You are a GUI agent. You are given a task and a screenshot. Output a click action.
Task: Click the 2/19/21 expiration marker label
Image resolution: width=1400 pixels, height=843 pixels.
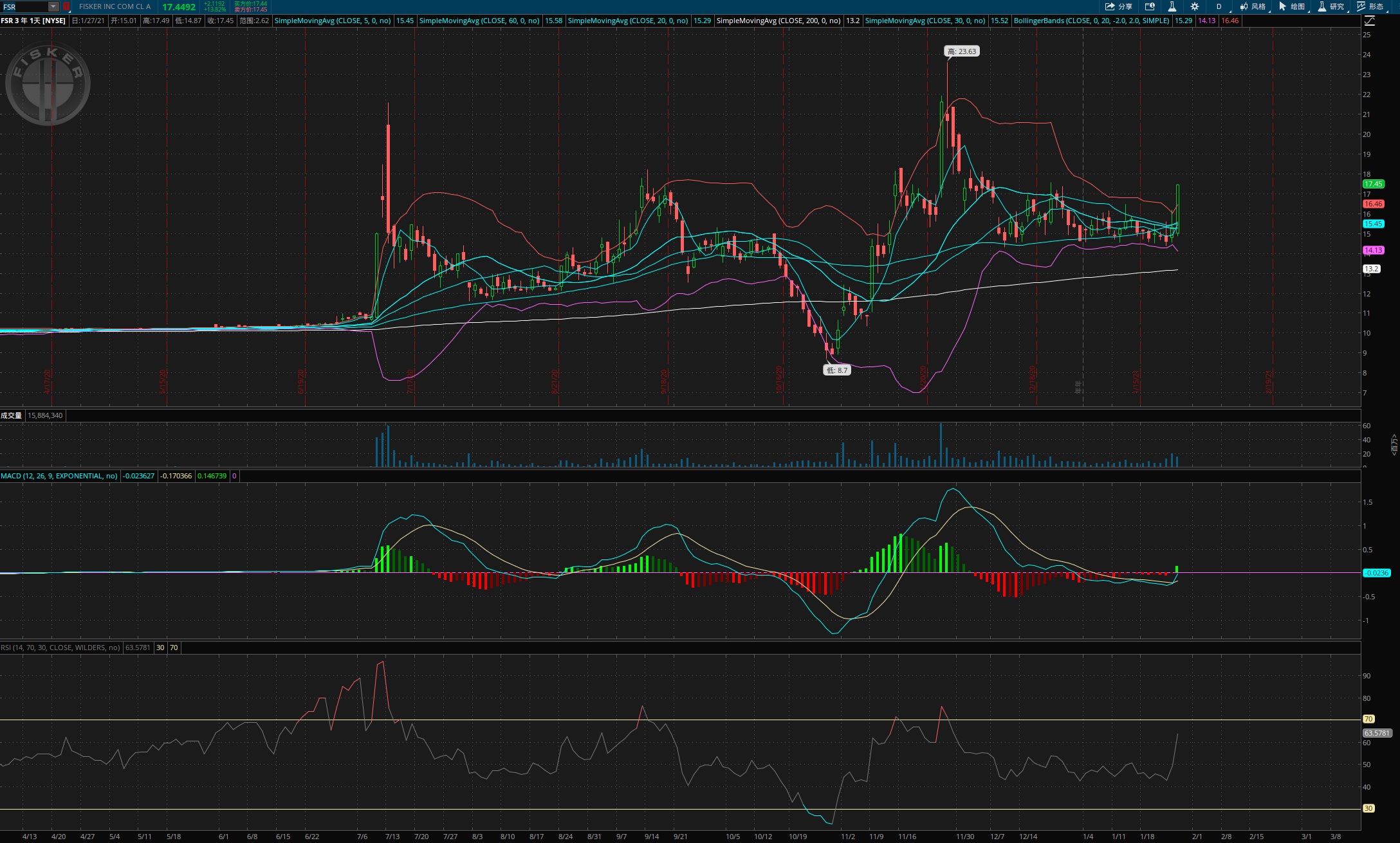click(x=1268, y=381)
